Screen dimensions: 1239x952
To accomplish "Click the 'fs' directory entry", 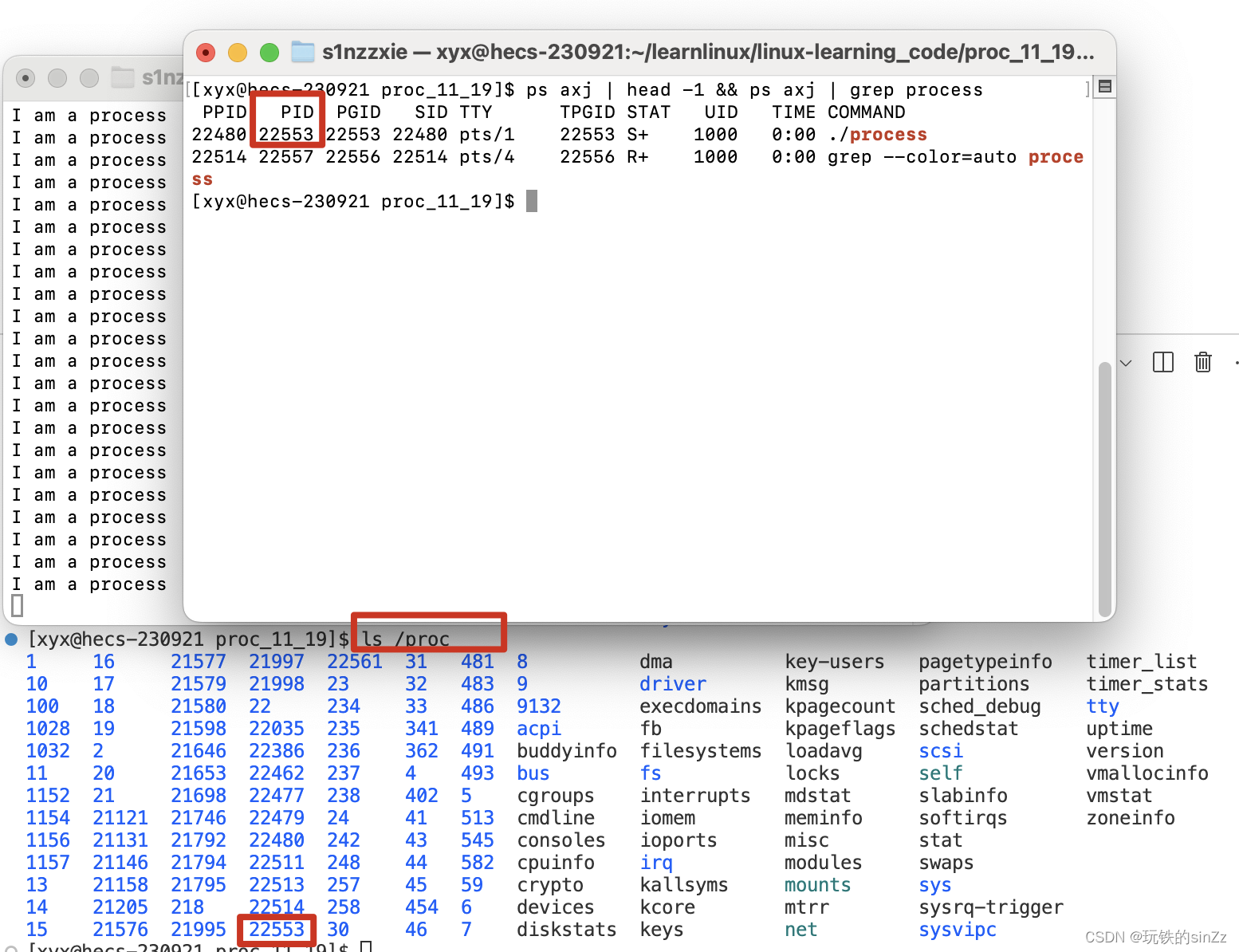I will 651,773.
